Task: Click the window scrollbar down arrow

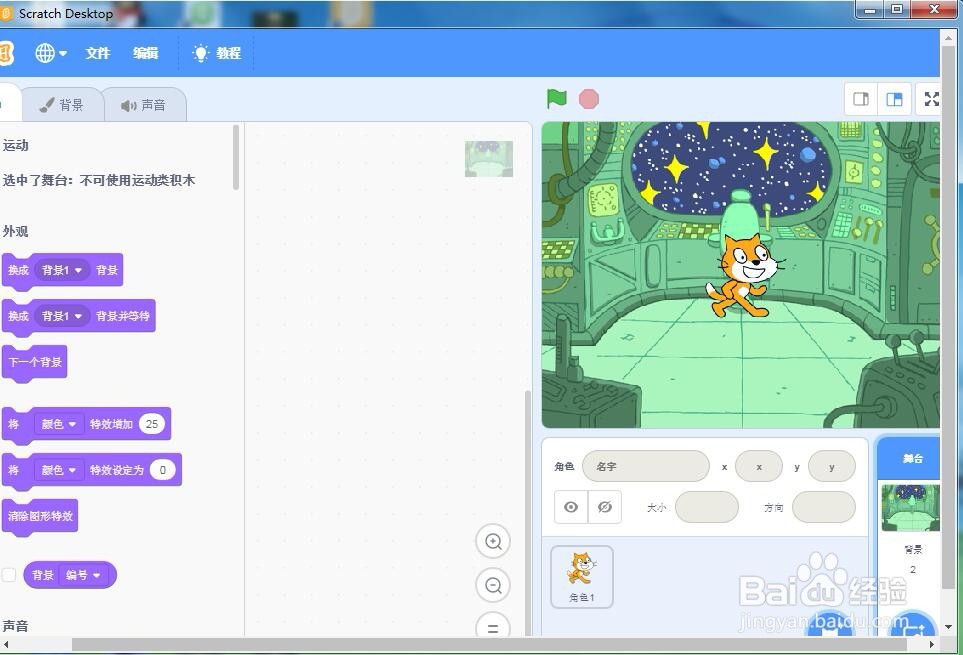Action: pyautogui.click(x=948, y=627)
